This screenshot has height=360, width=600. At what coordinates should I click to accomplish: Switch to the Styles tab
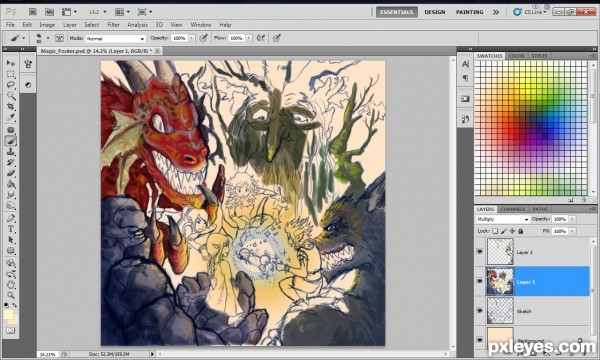click(x=539, y=56)
